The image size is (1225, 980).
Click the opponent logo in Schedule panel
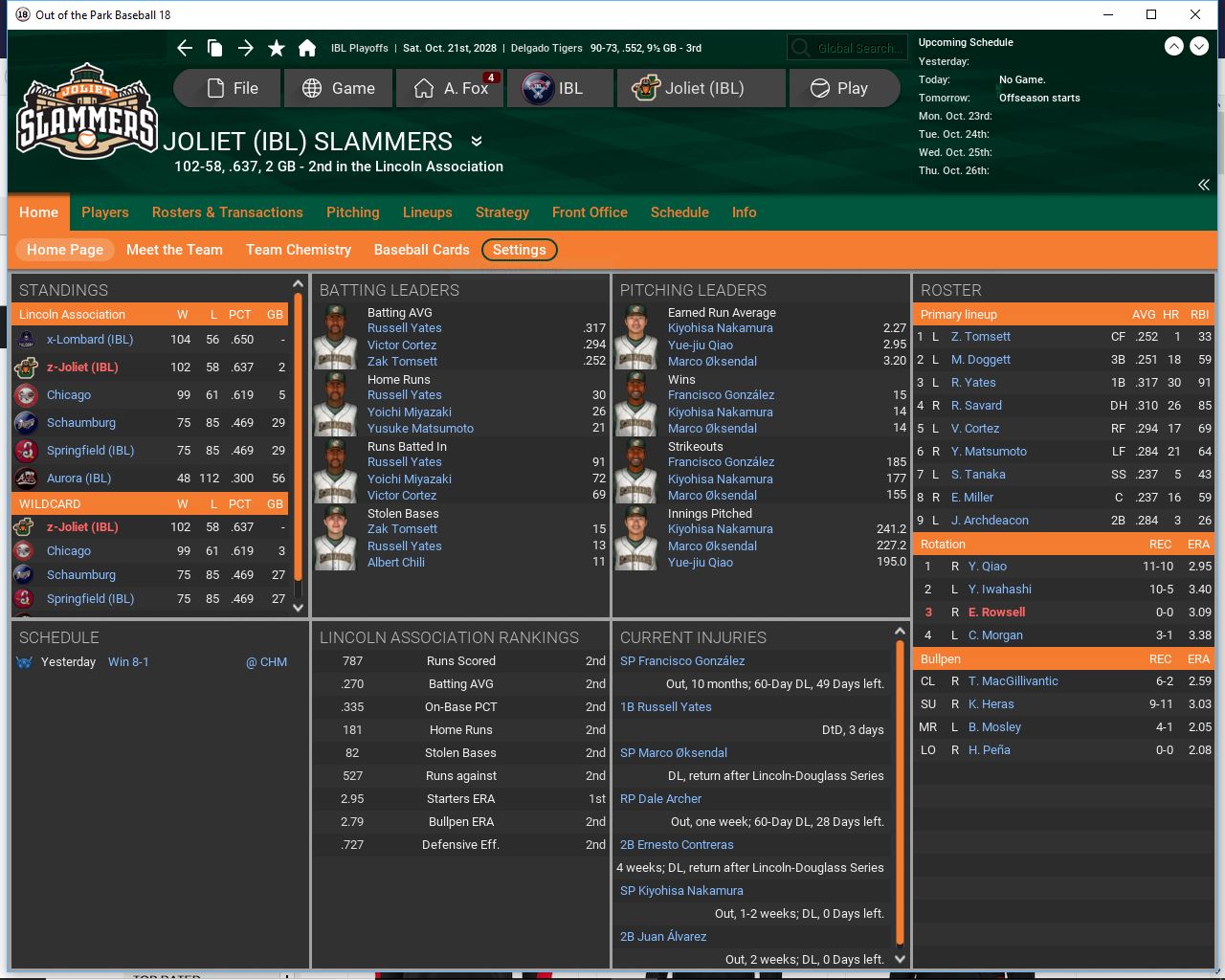[25, 662]
